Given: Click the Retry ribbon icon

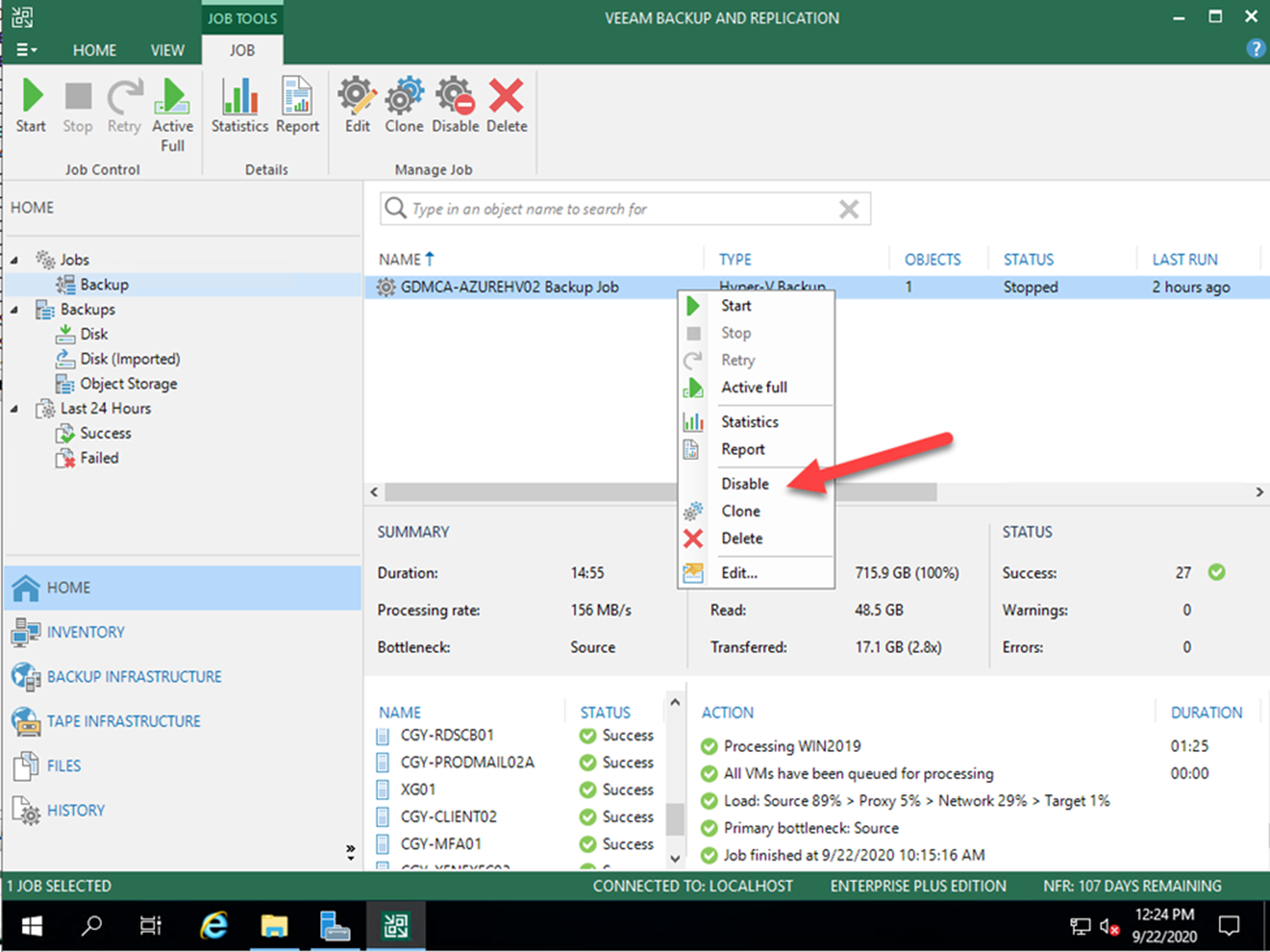Looking at the screenshot, I should [124, 106].
